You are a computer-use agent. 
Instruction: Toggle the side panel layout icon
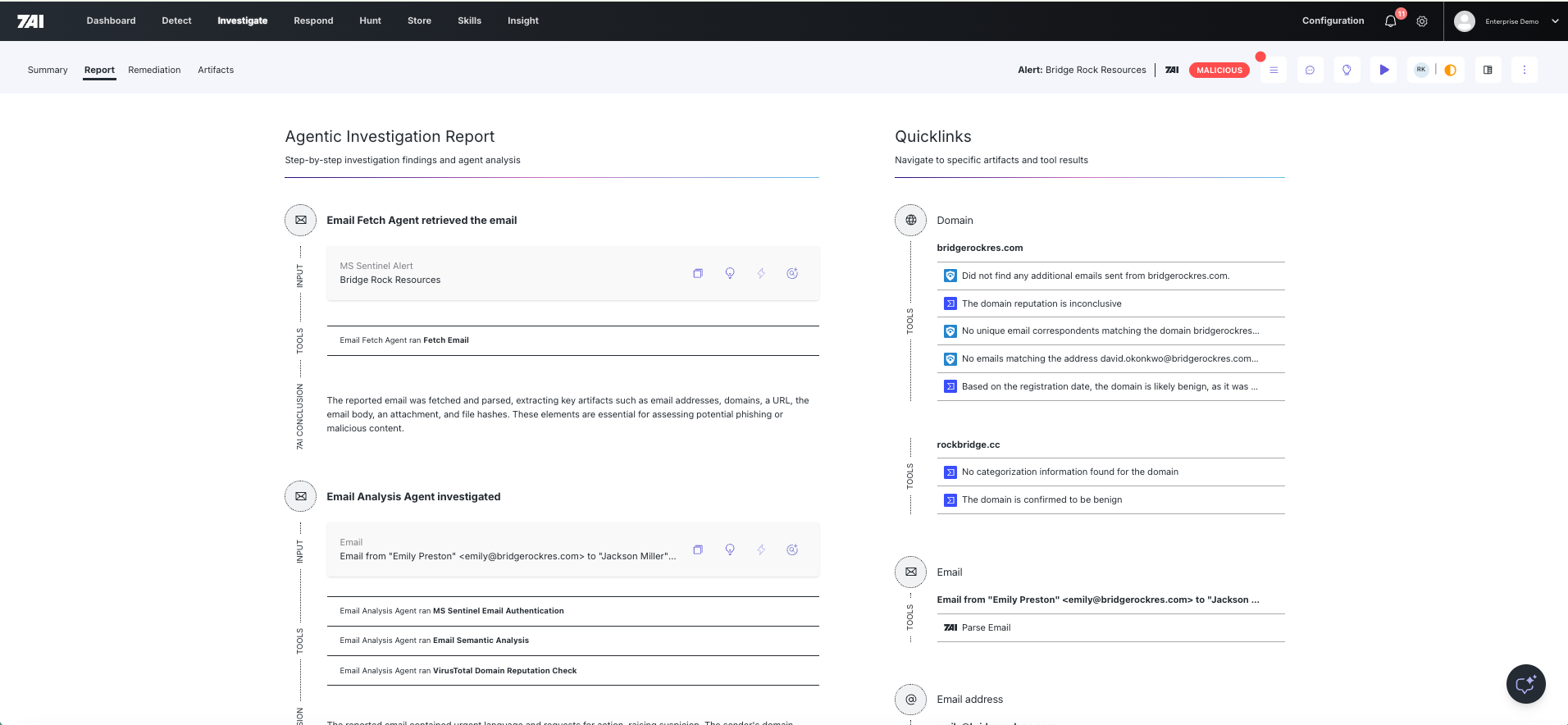(x=1488, y=70)
